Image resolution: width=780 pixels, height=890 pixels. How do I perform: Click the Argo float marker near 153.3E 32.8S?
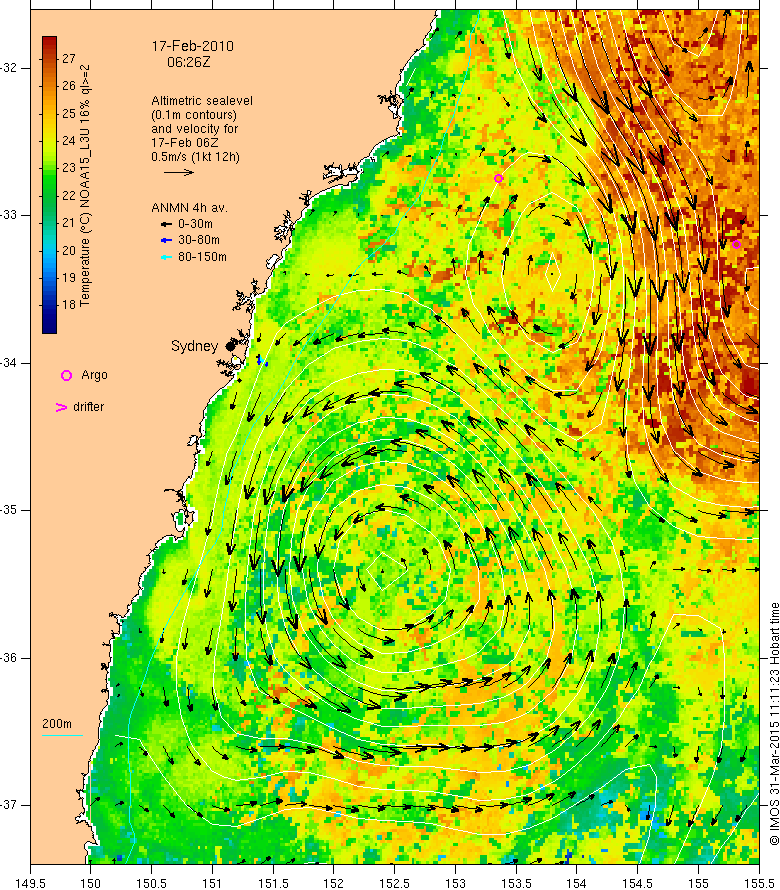(498, 178)
